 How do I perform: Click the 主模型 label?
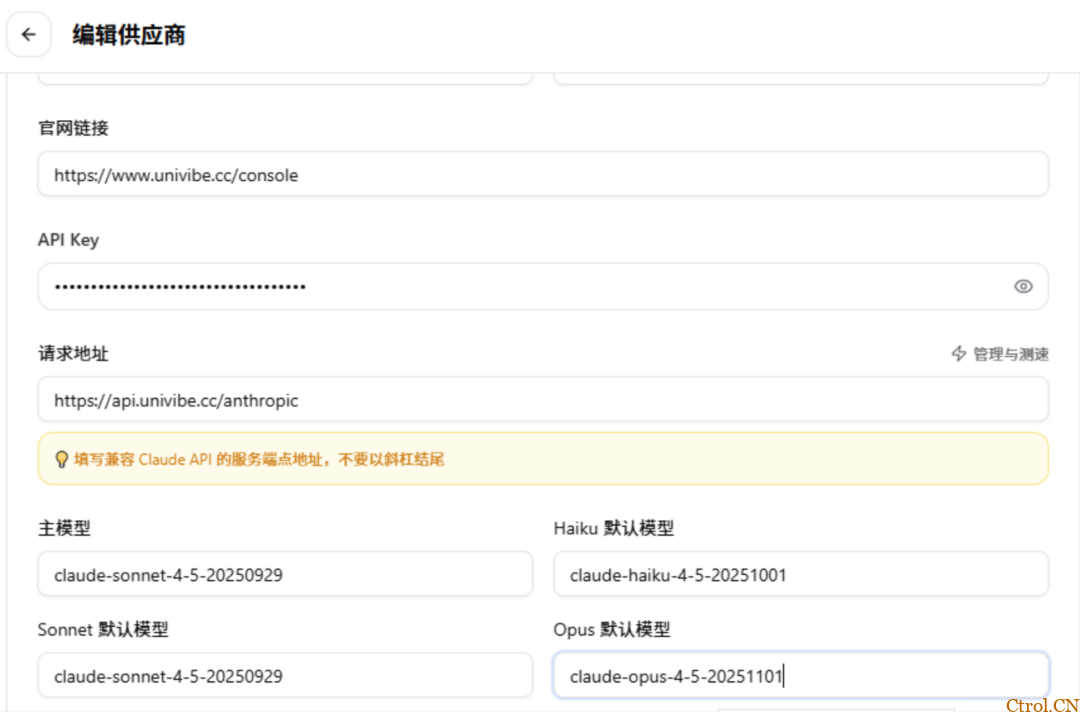pos(64,528)
